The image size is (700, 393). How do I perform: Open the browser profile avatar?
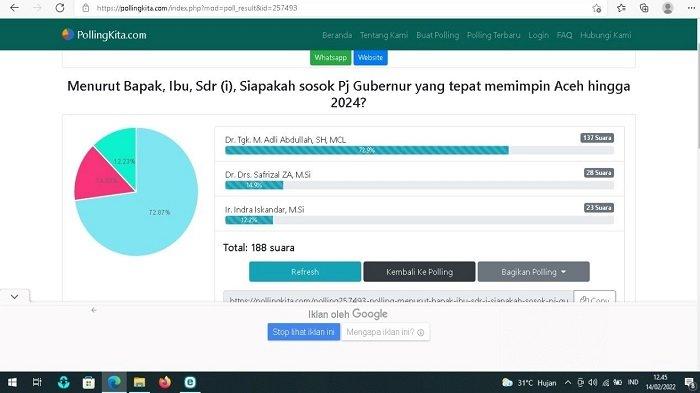[x=668, y=8]
